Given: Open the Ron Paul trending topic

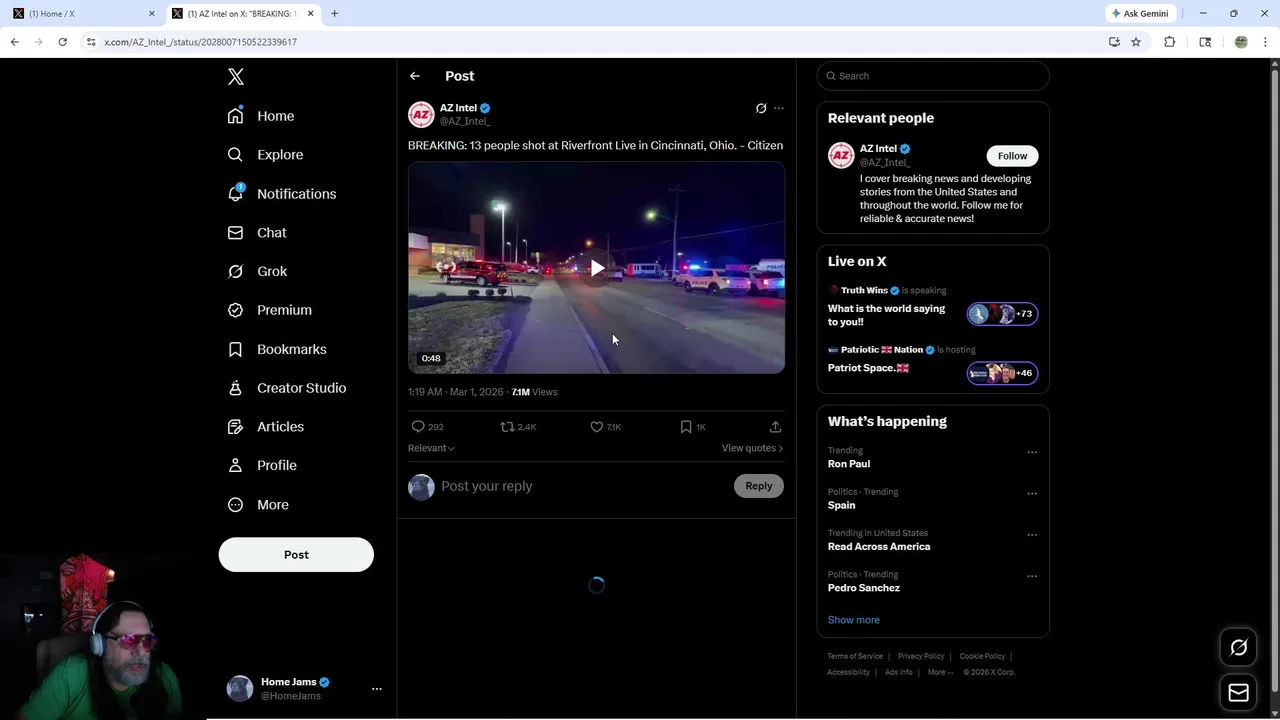Looking at the screenshot, I should point(849,464).
